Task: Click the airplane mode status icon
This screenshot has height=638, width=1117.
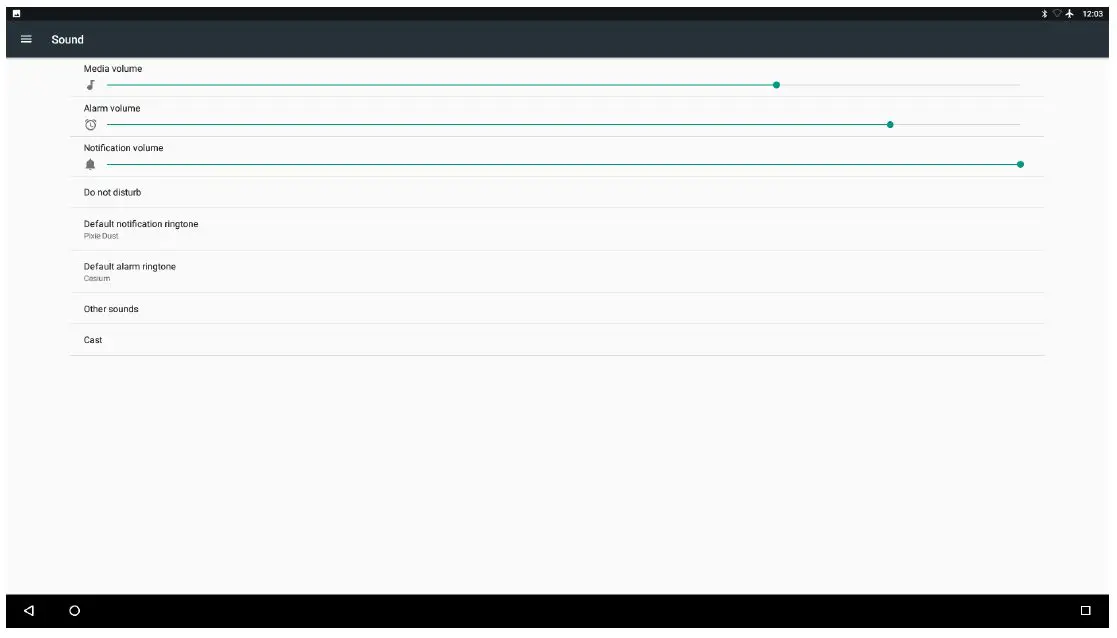Action: point(1069,14)
